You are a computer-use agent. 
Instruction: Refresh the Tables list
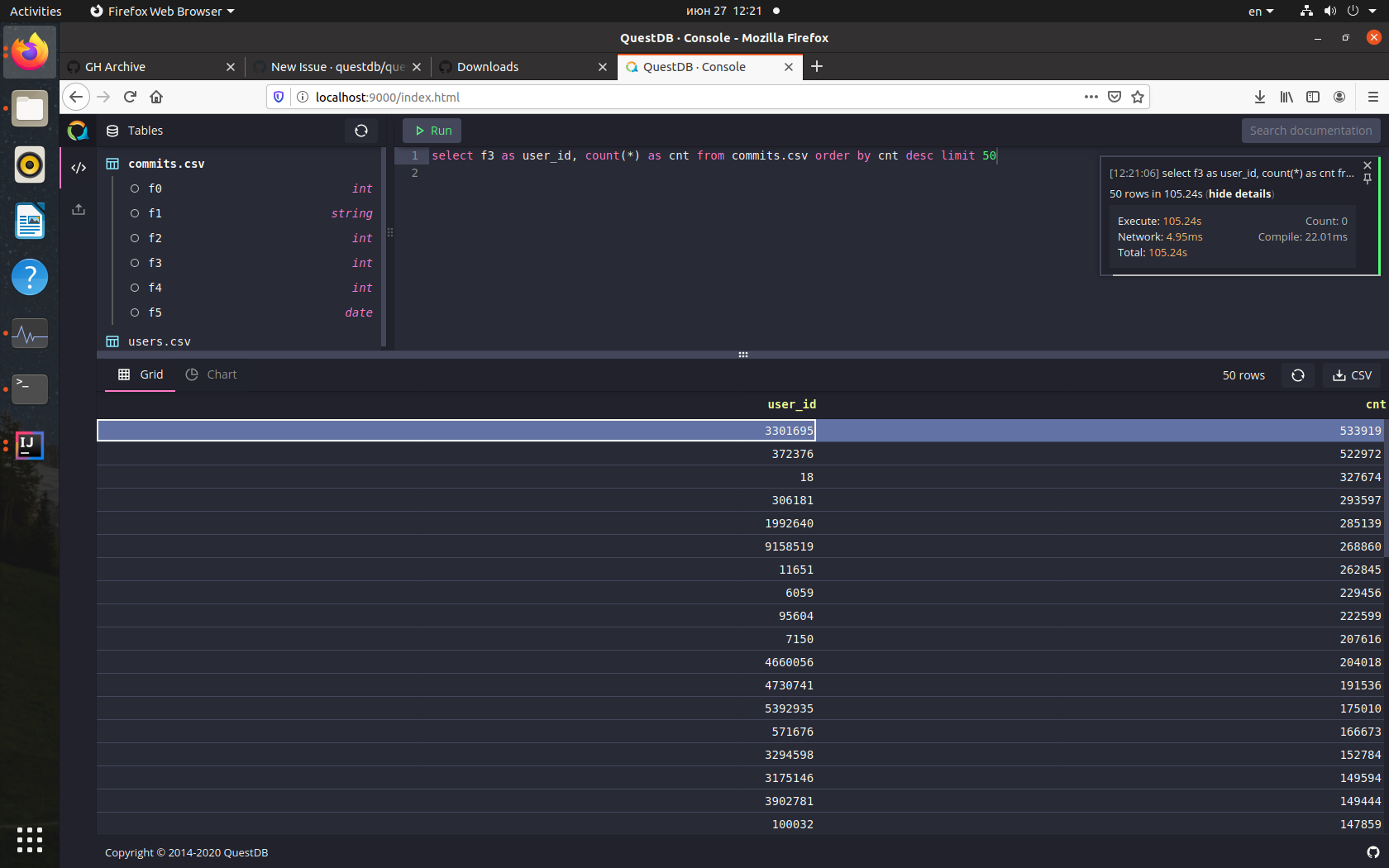tap(361, 131)
